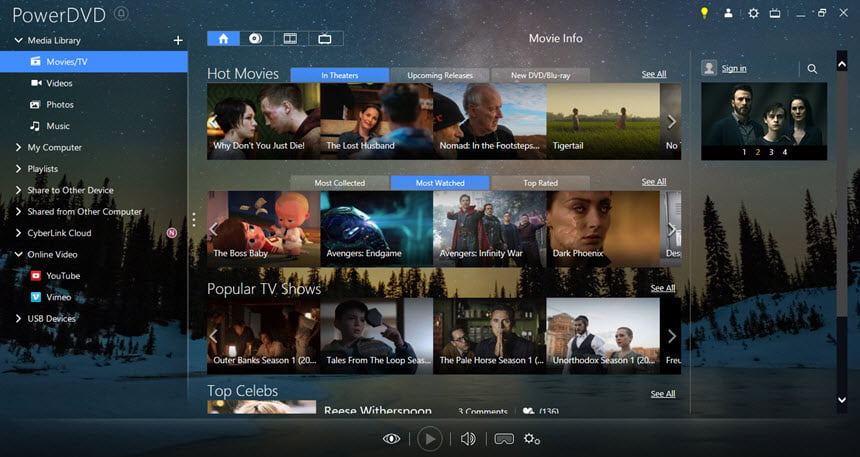Jump to featured slide 3
The width and height of the screenshot is (860, 457).
(x=771, y=153)
